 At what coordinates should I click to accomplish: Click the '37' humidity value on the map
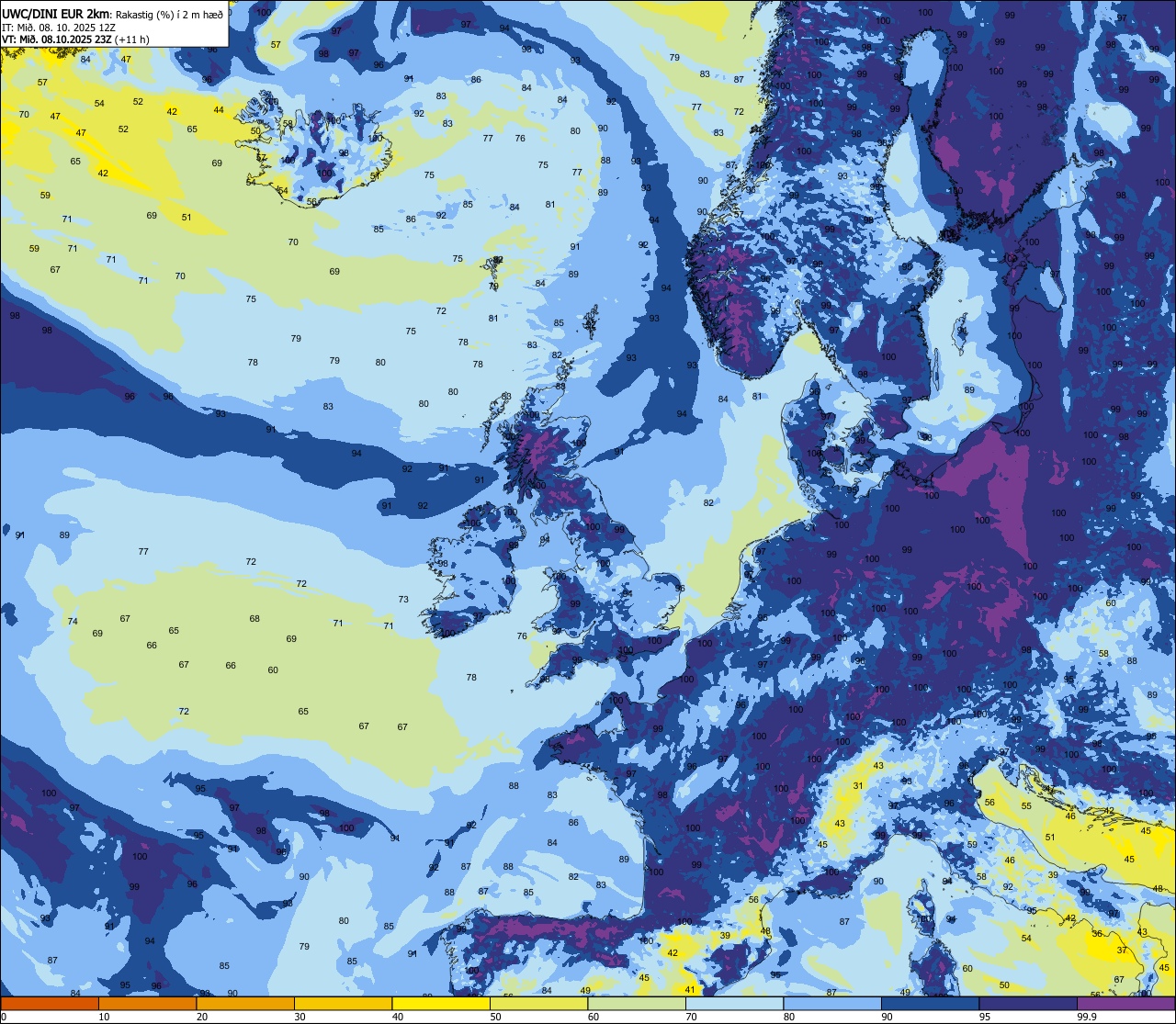tap(1122, 951)
